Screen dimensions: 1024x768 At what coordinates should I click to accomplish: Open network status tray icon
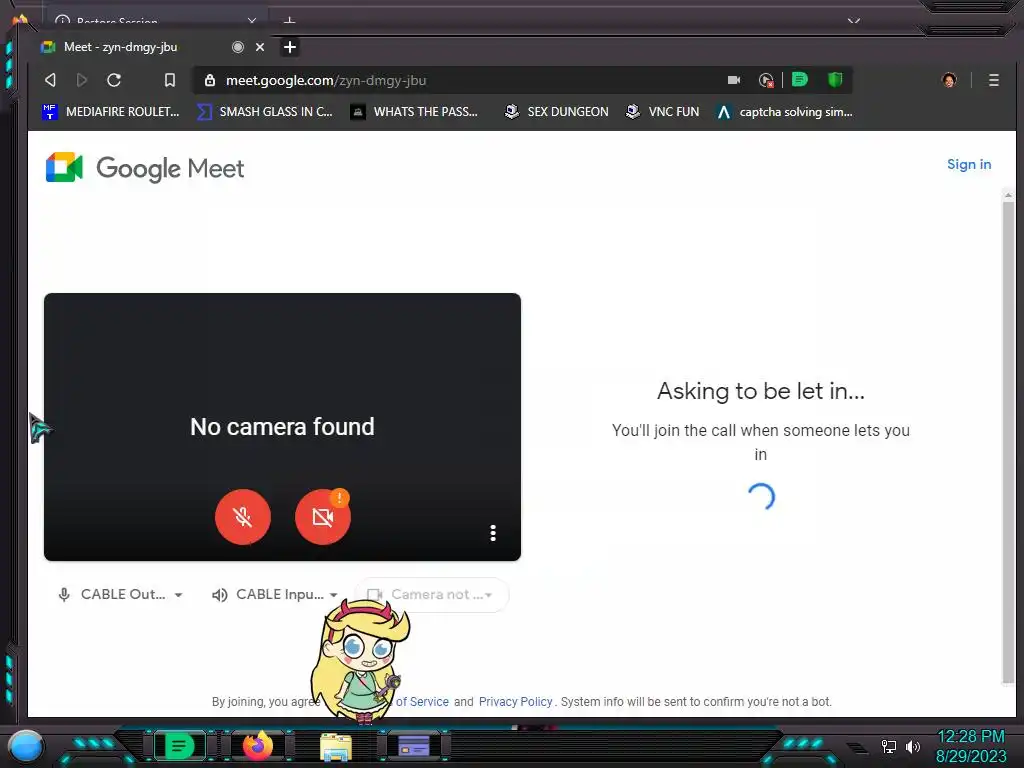click(888, 746)
